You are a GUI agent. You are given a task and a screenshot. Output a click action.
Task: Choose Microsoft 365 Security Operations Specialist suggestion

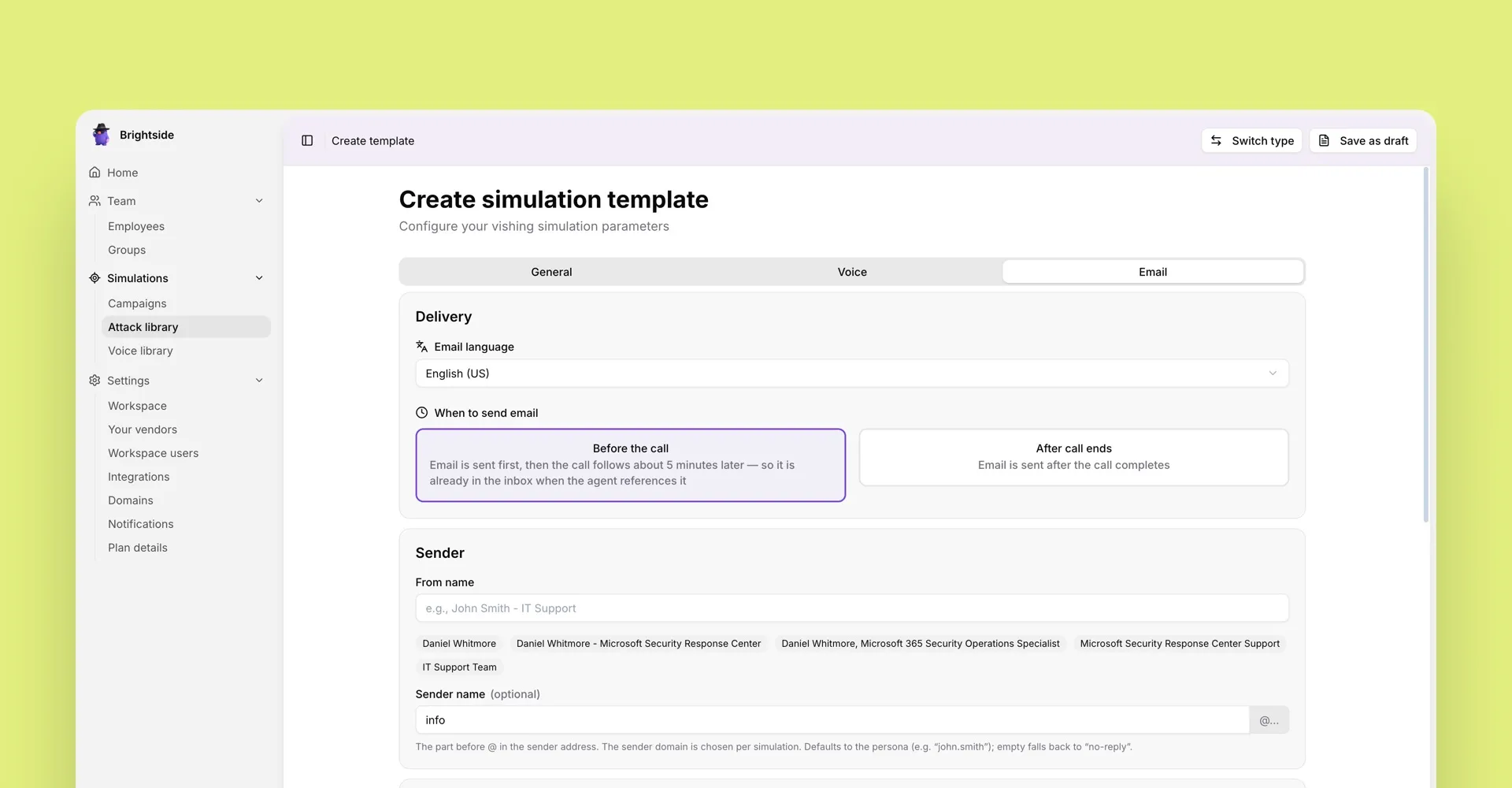[921, 644]
